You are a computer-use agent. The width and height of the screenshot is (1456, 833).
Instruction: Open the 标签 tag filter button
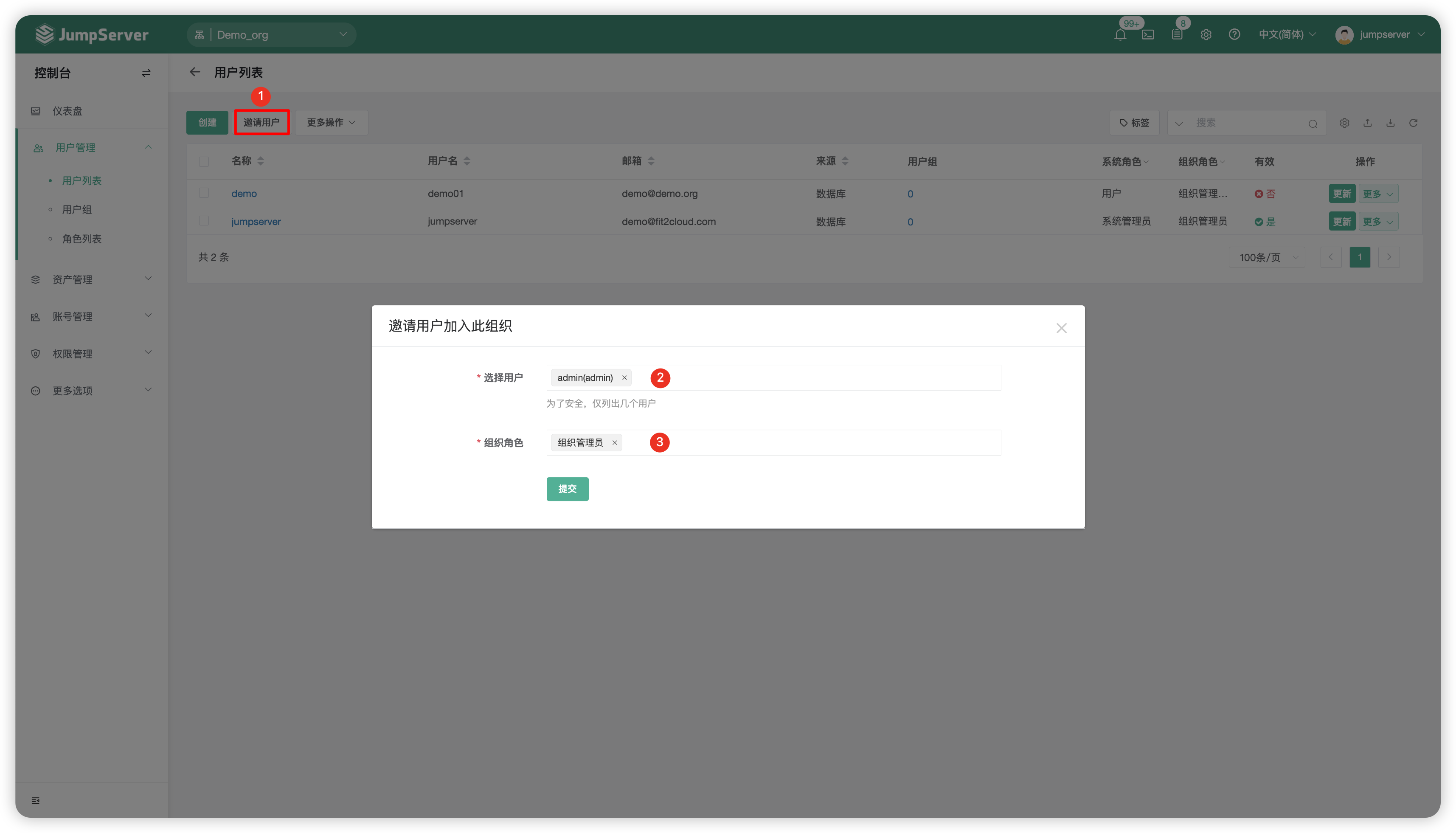pyautogui.click(x=1134, y=123)
